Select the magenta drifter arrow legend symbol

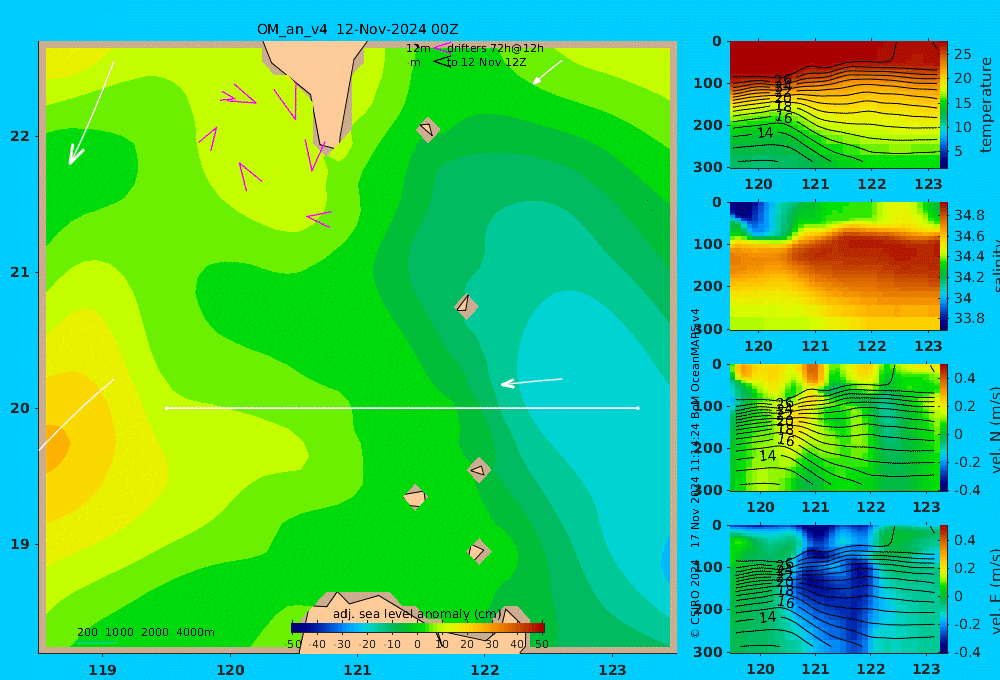442,47
